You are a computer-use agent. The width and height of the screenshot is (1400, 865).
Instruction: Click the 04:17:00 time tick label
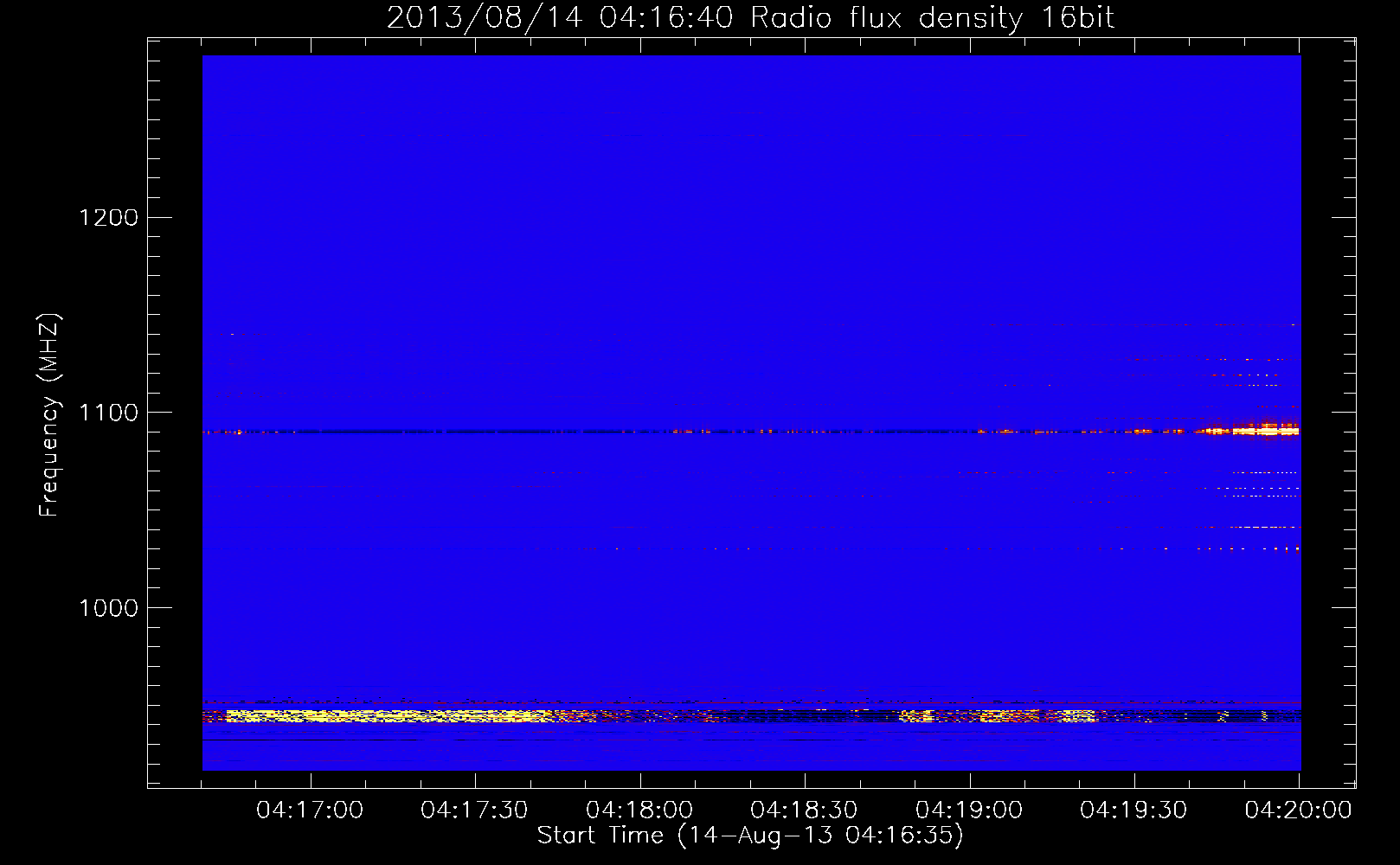310,811
